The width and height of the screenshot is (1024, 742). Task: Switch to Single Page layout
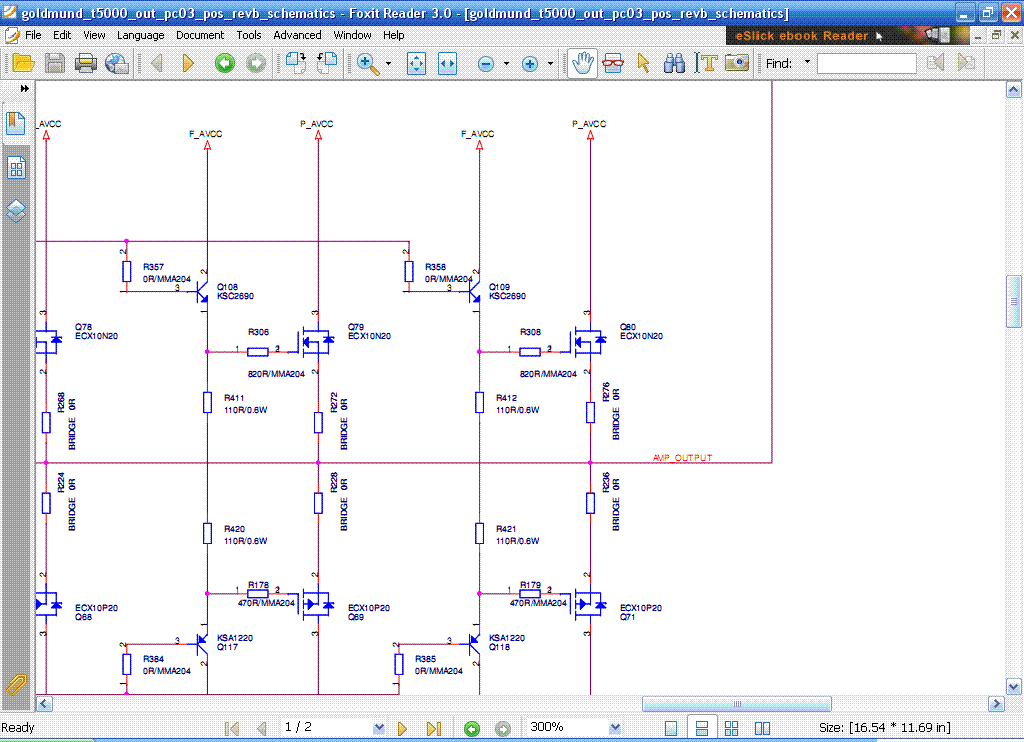tap(671, 728)
